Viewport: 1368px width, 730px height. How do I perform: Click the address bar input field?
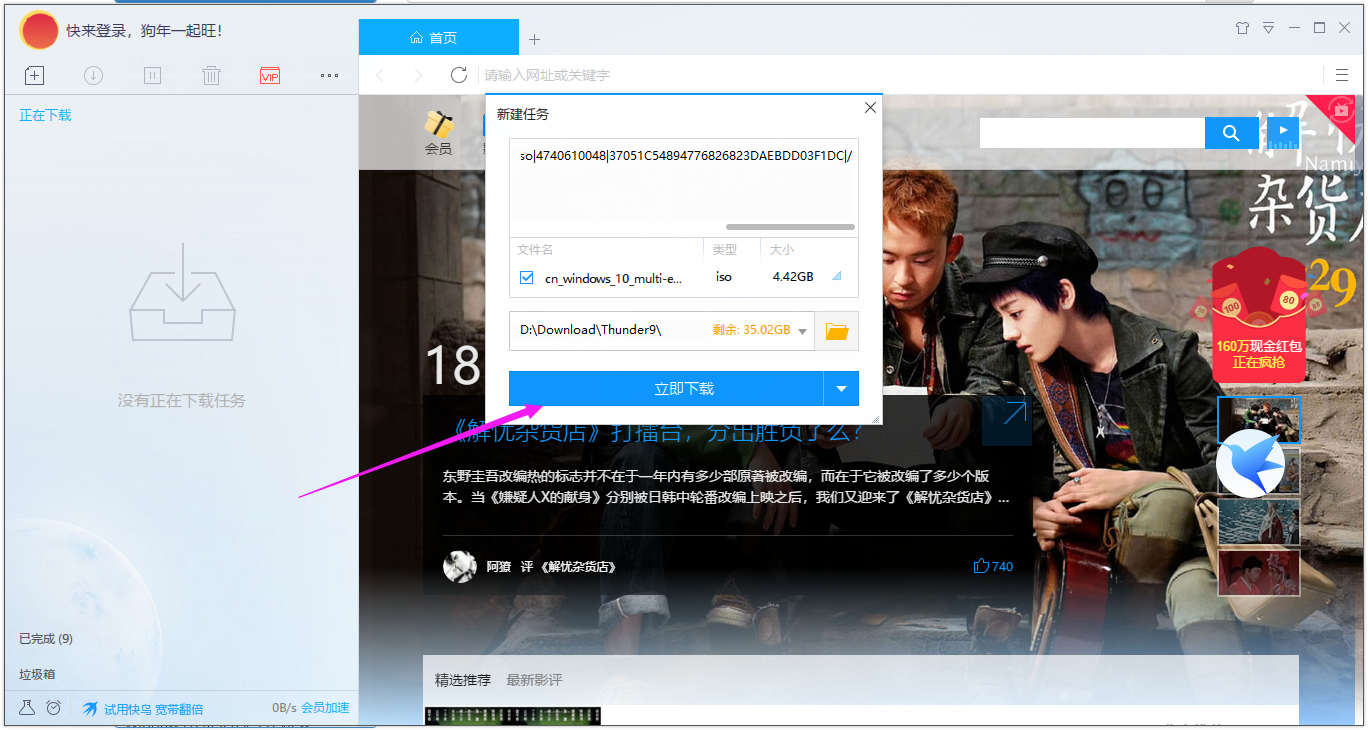pos(900,75)
